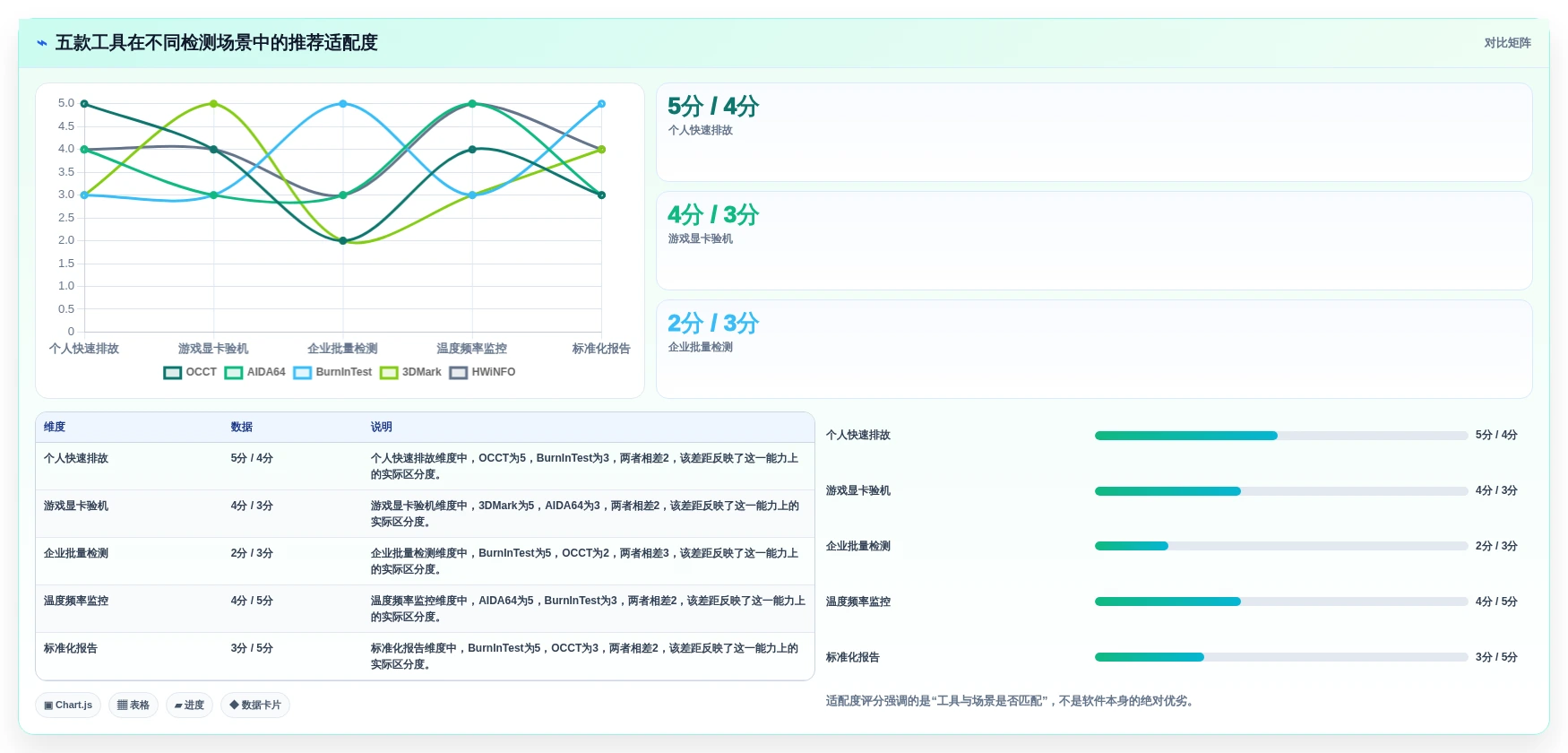
Task: Click 个人快速排故 table row cell
Action: pos(76,458)
